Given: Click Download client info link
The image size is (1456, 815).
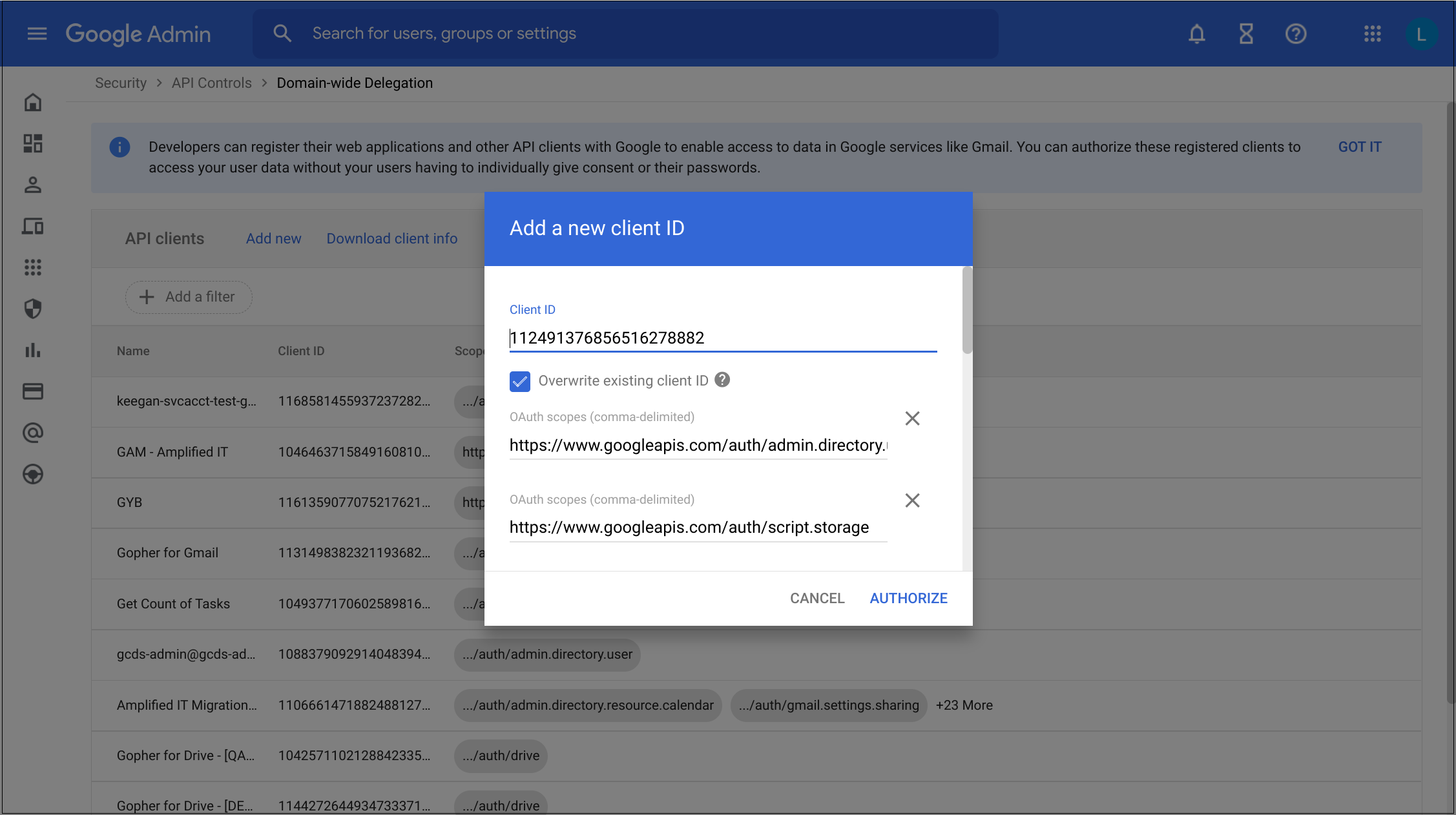Looking at the screenshot, I should [391, 238].
